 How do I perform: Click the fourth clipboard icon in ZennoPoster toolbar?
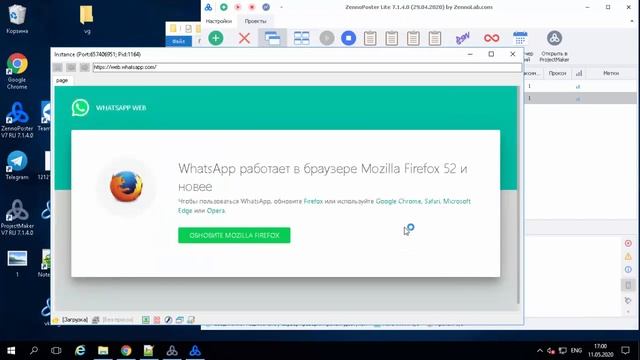[435, 38]
